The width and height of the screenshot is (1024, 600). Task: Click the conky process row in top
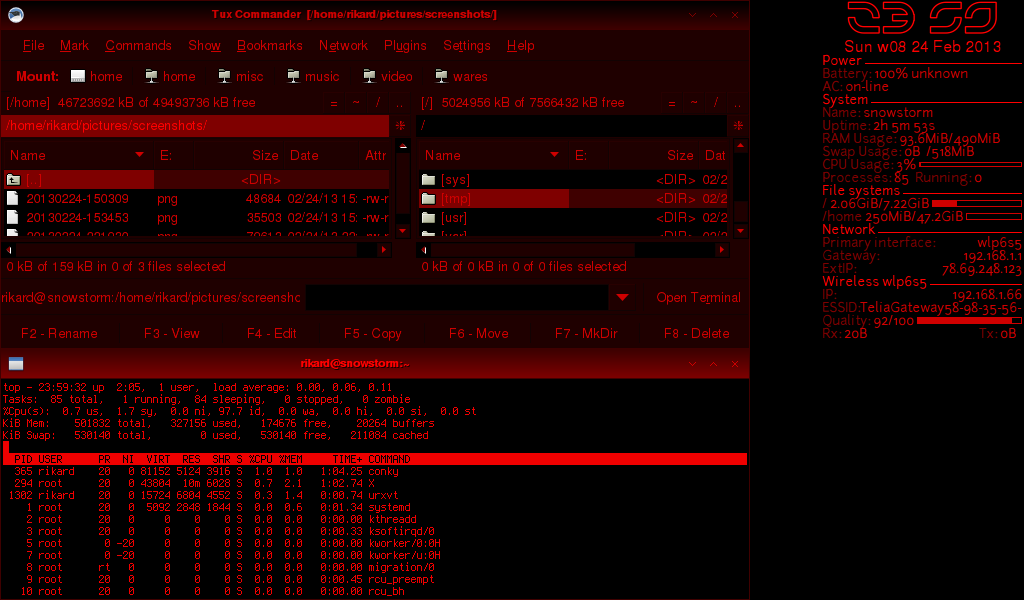(x=374, y=471)
